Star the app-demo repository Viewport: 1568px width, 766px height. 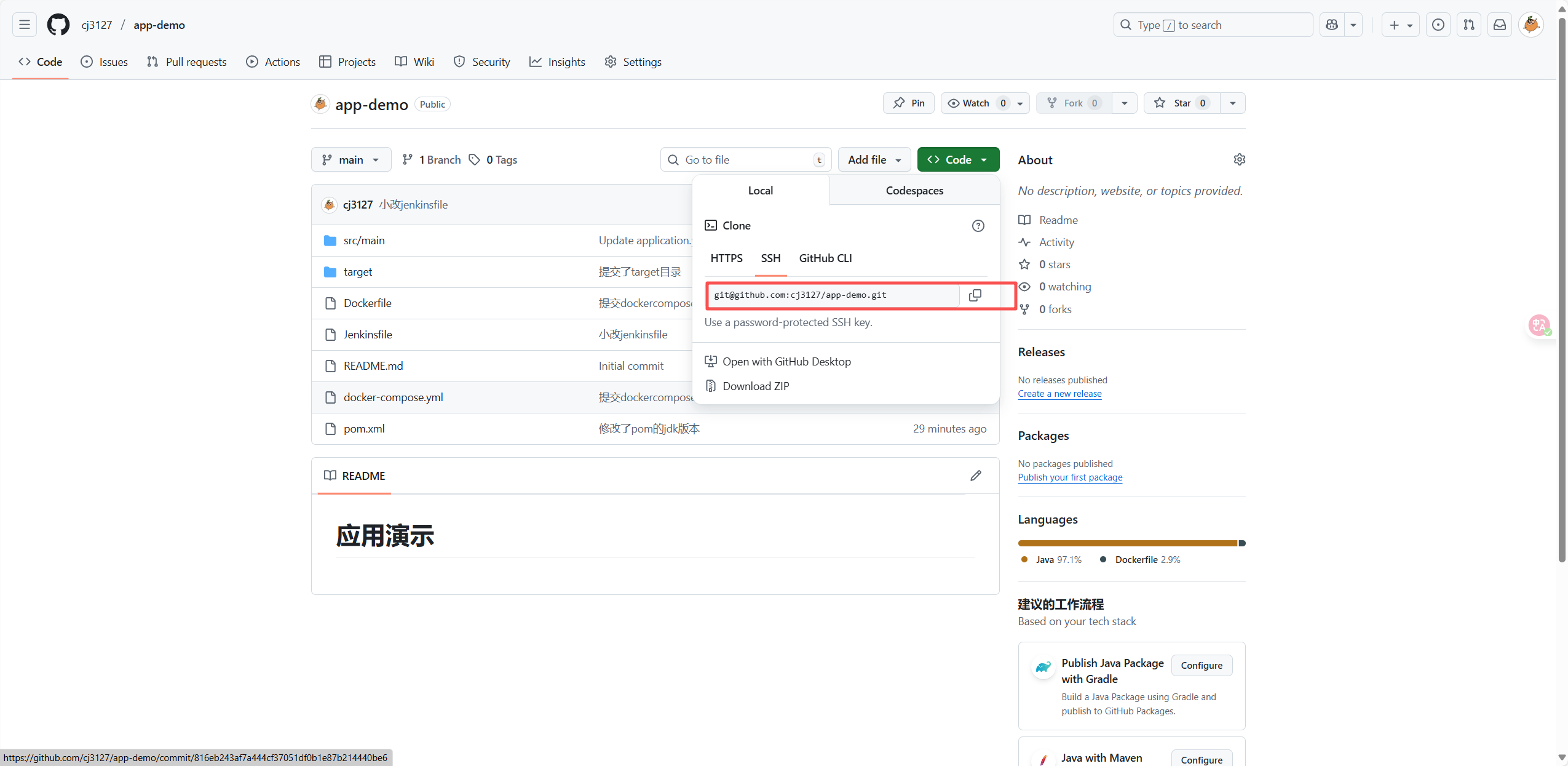pos(1182,103)
